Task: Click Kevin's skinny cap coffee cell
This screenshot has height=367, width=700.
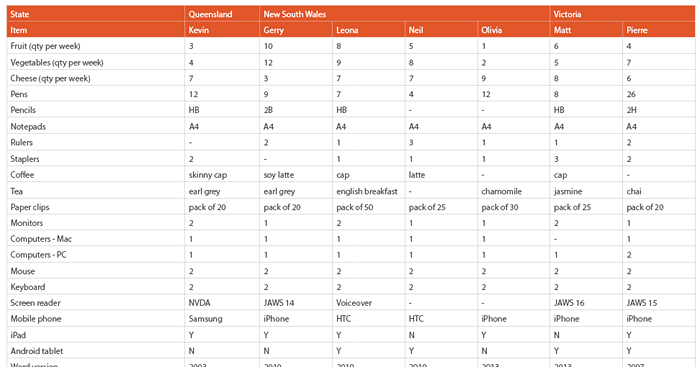Action: point(222,175)
